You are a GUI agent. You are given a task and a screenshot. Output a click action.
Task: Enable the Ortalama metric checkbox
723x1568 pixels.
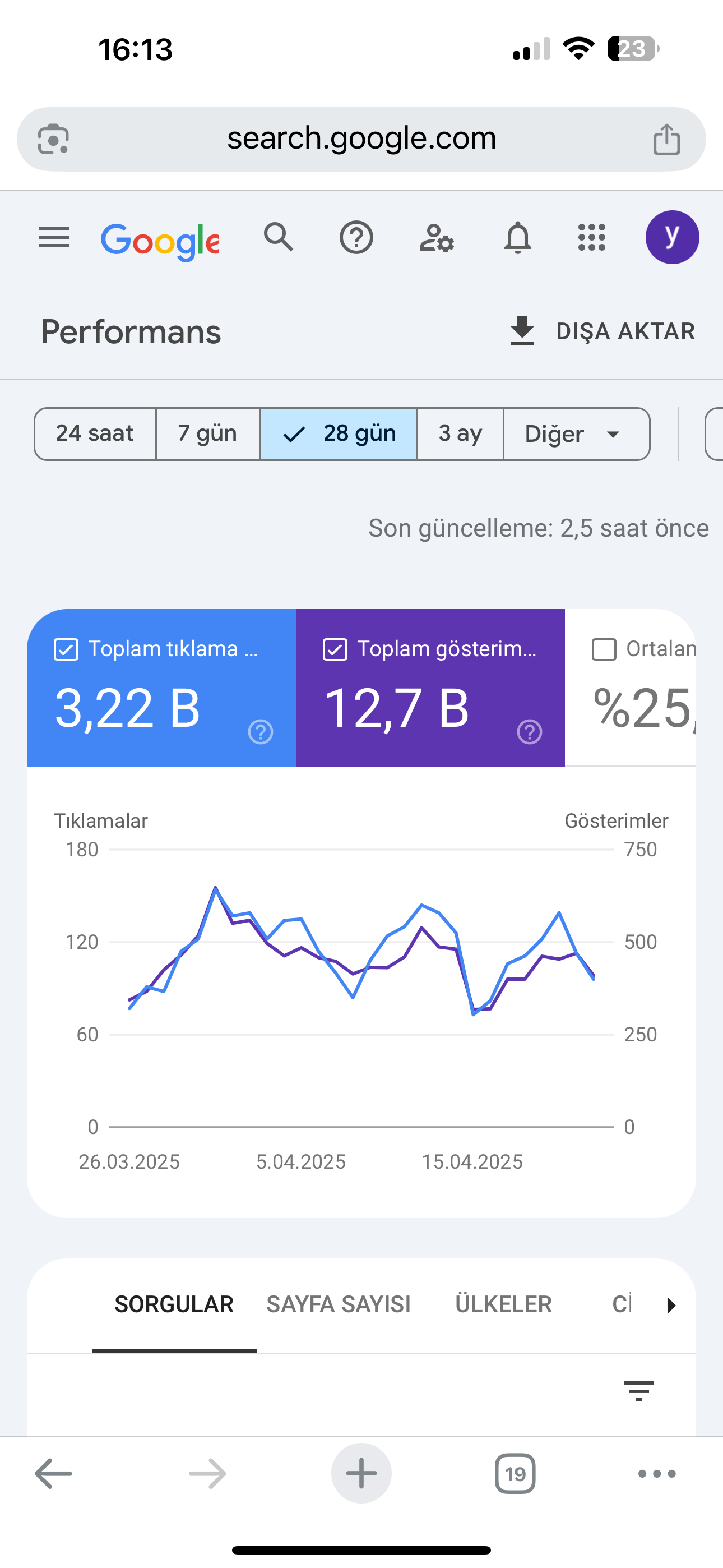tap(604, 649)
